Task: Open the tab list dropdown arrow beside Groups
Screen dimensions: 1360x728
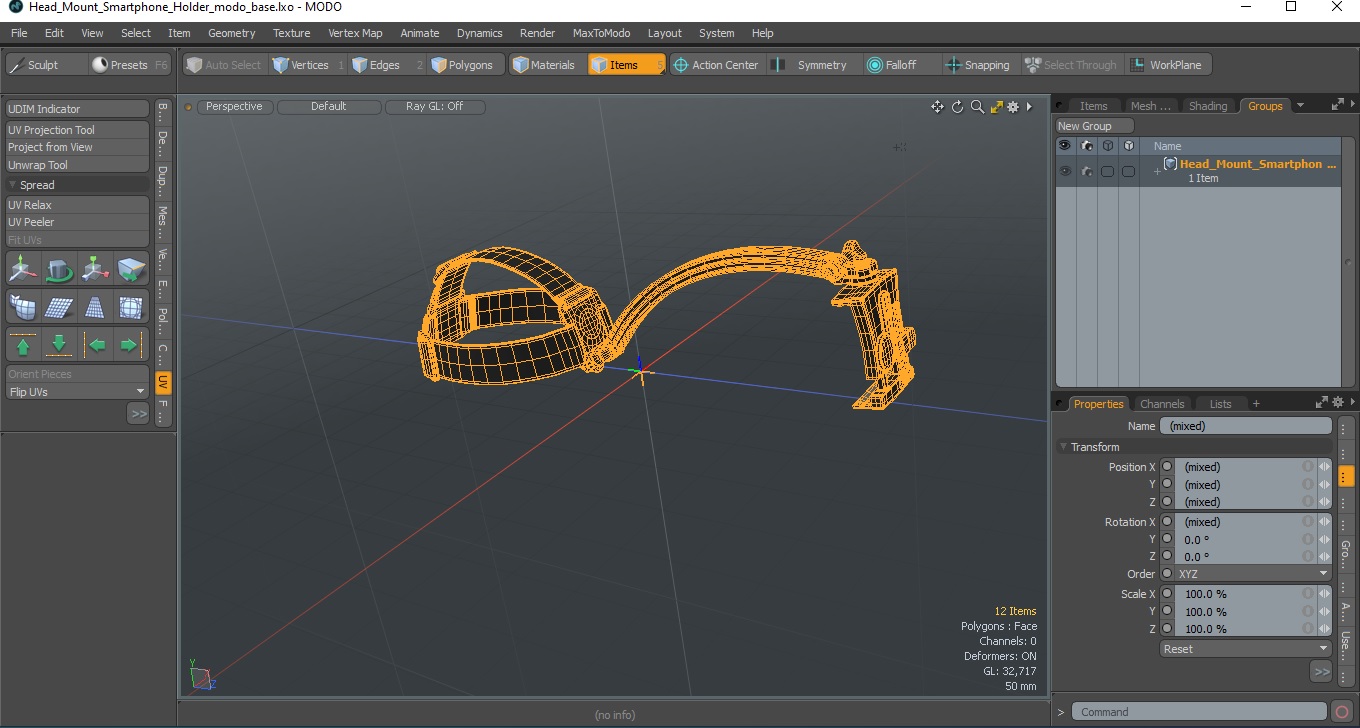Action: 1300,105
